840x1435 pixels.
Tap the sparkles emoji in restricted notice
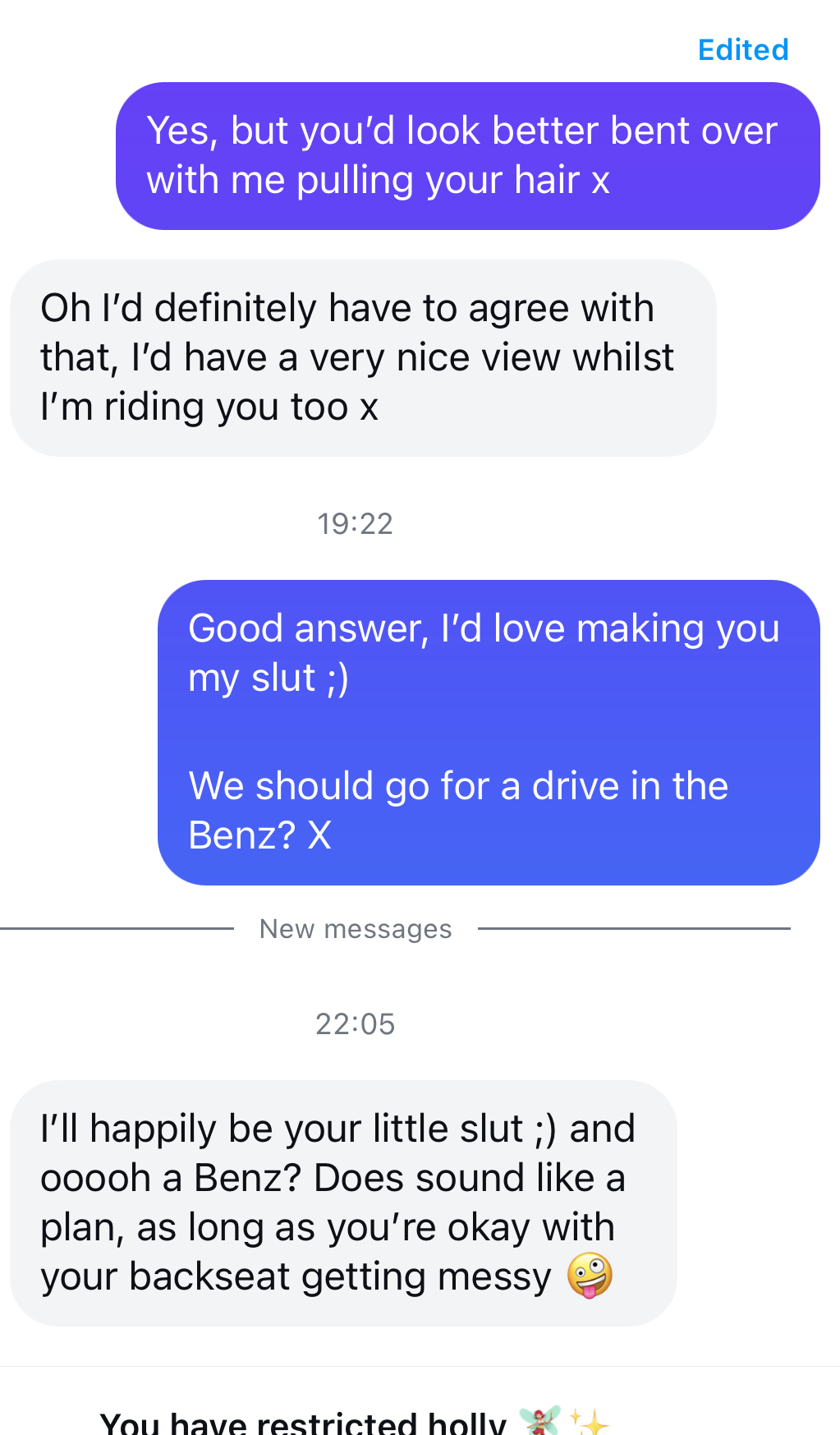(x=589, y=1422)
